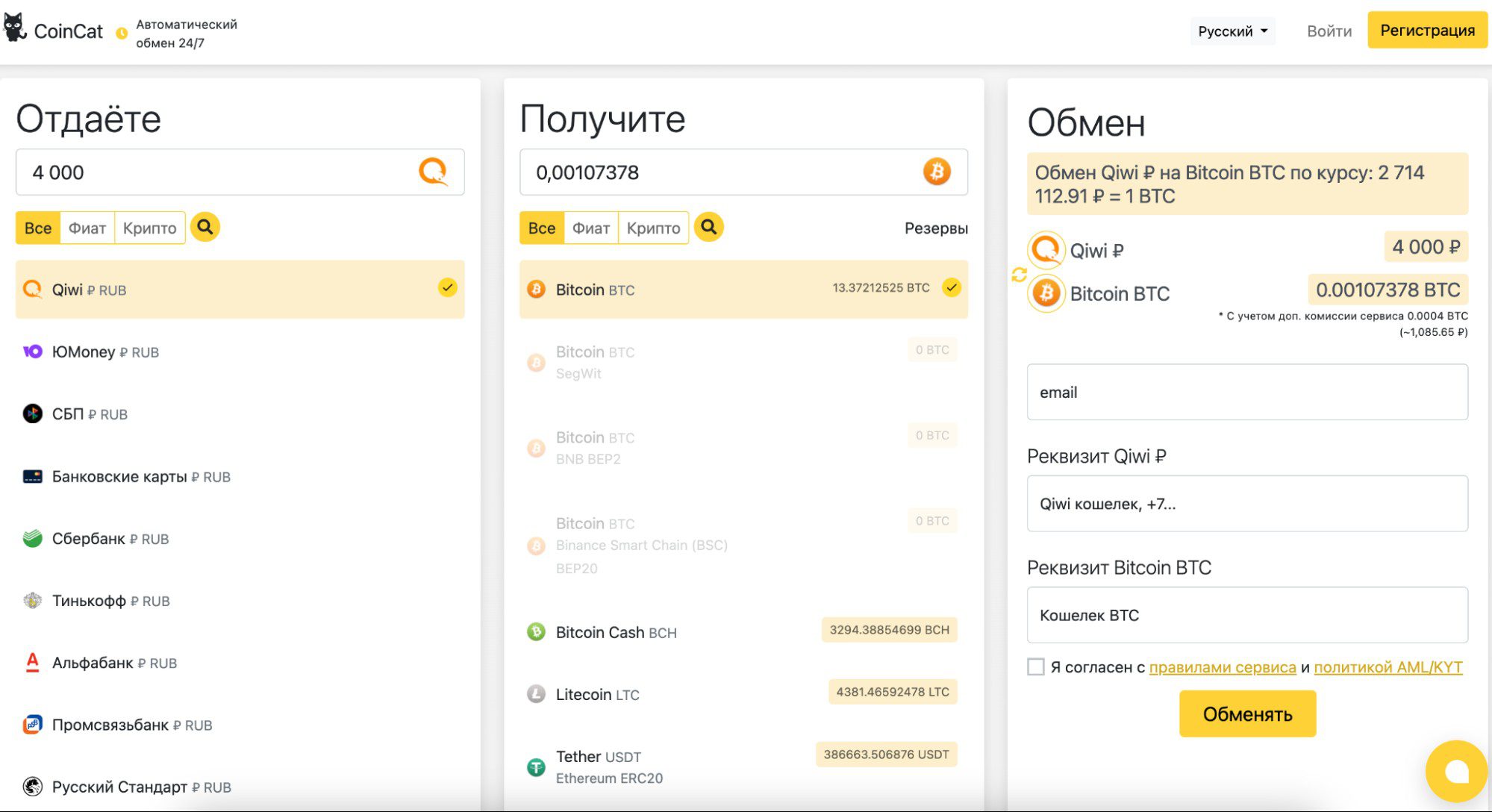
Task: Click the 3294.38854699 BCH reserve badge
Action: (889, 629)
